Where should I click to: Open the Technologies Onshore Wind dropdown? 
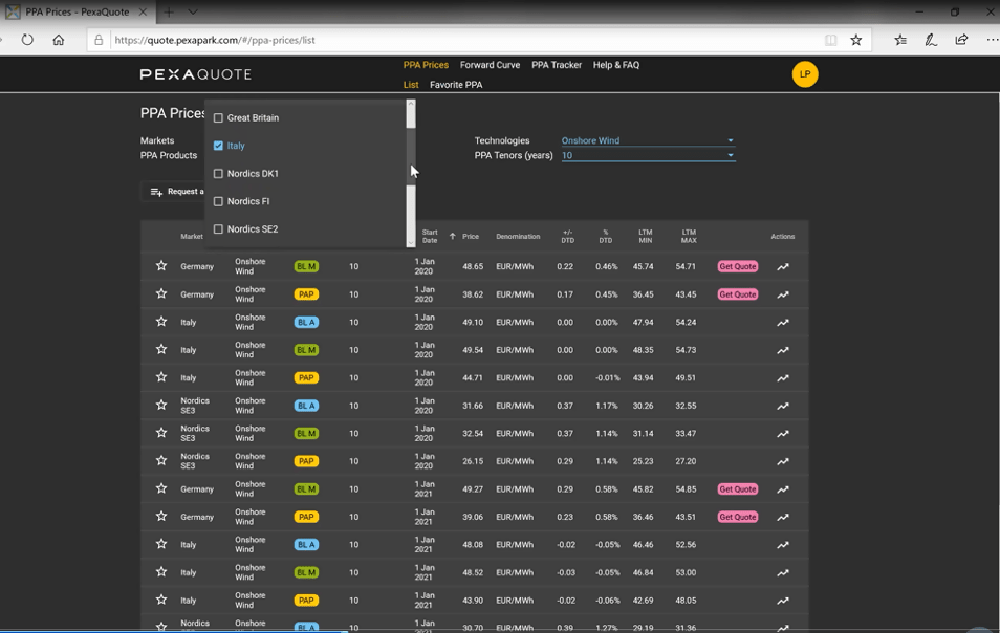tap(648, 140)
